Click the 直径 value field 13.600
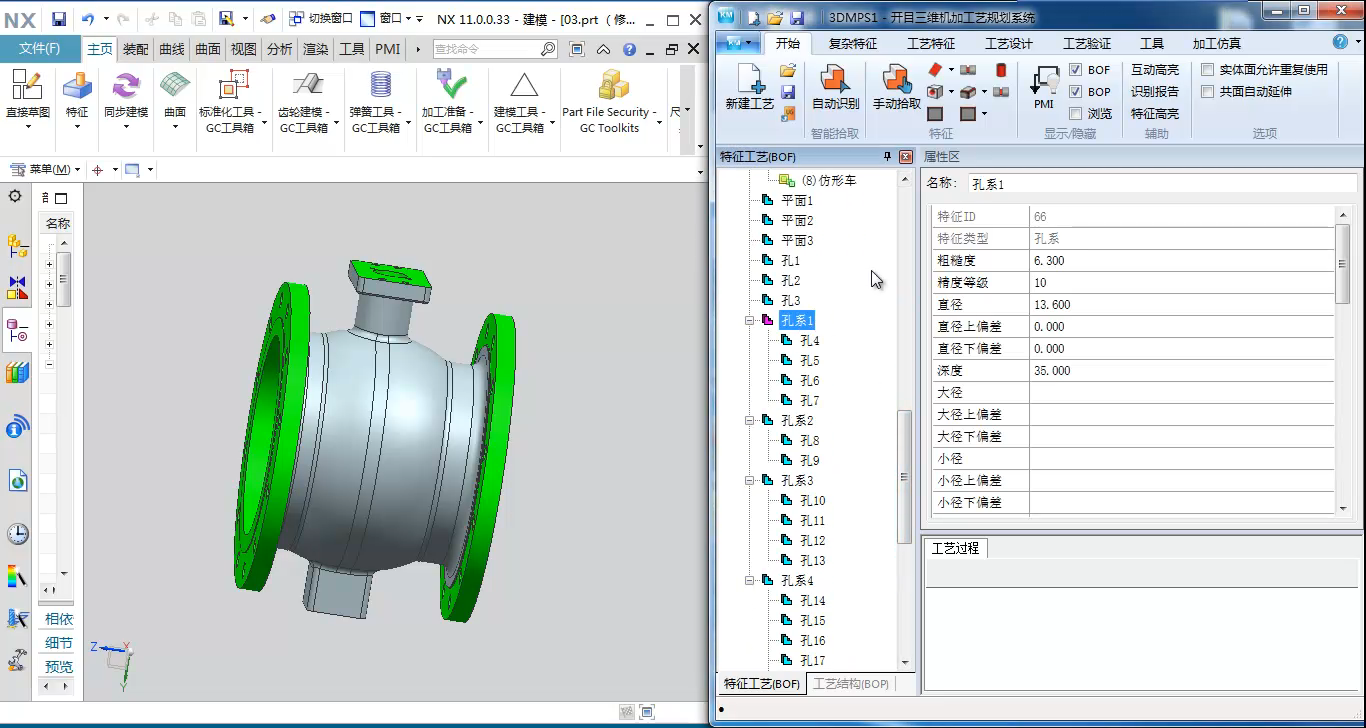The image size is (1366, 728). pos(1180,305)
